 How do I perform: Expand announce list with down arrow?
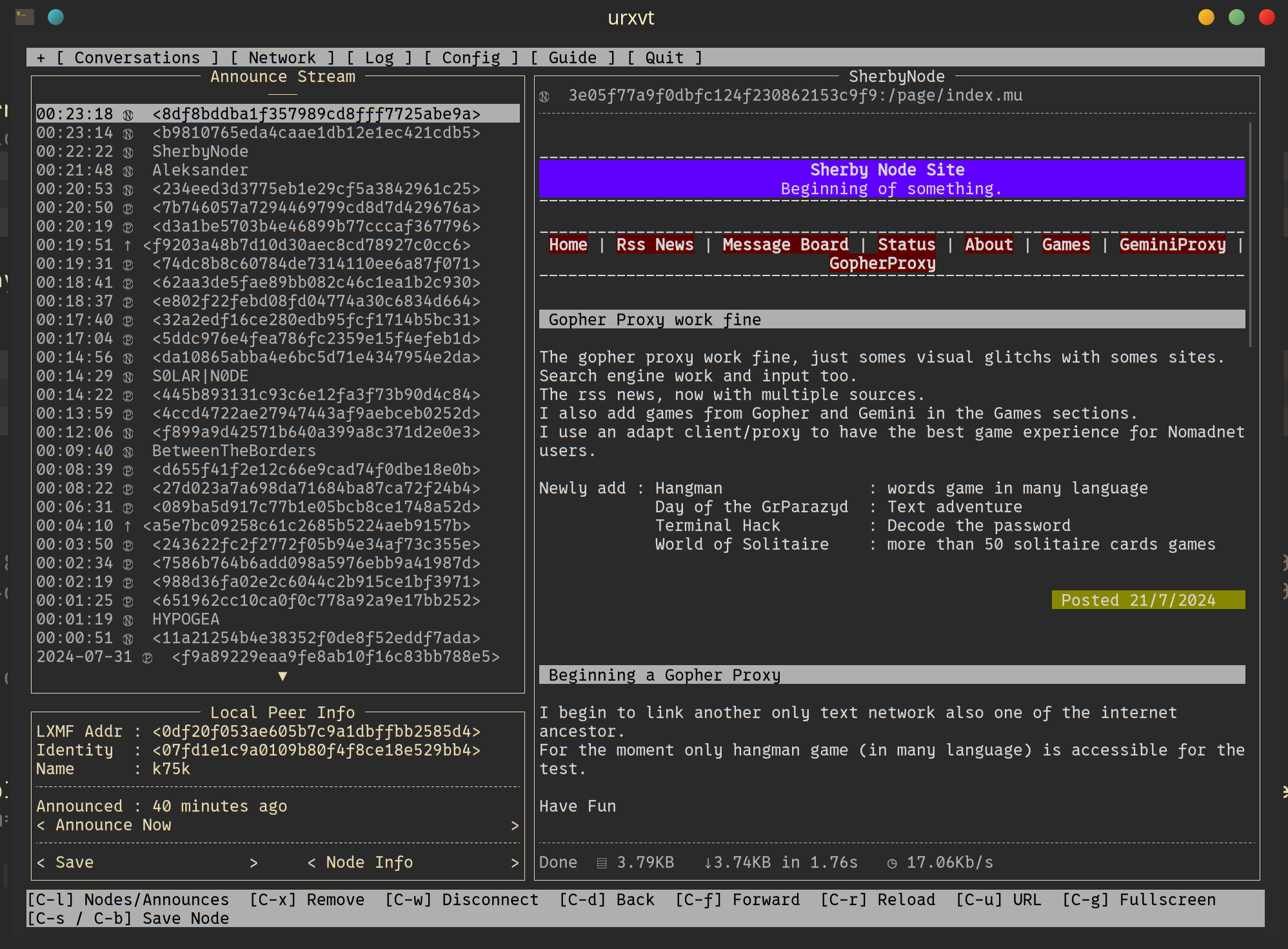282,676
